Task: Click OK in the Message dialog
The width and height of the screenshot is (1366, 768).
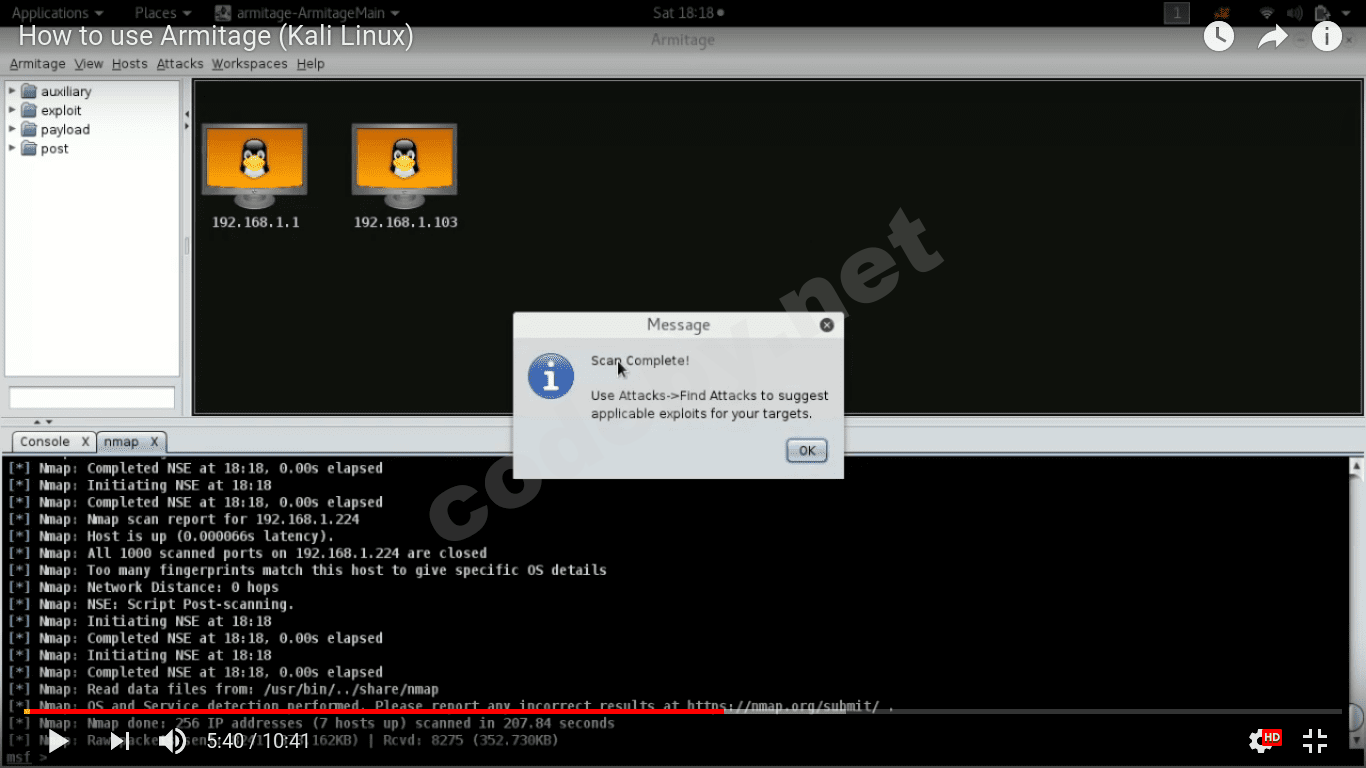Action: click(x=807, y=451)
